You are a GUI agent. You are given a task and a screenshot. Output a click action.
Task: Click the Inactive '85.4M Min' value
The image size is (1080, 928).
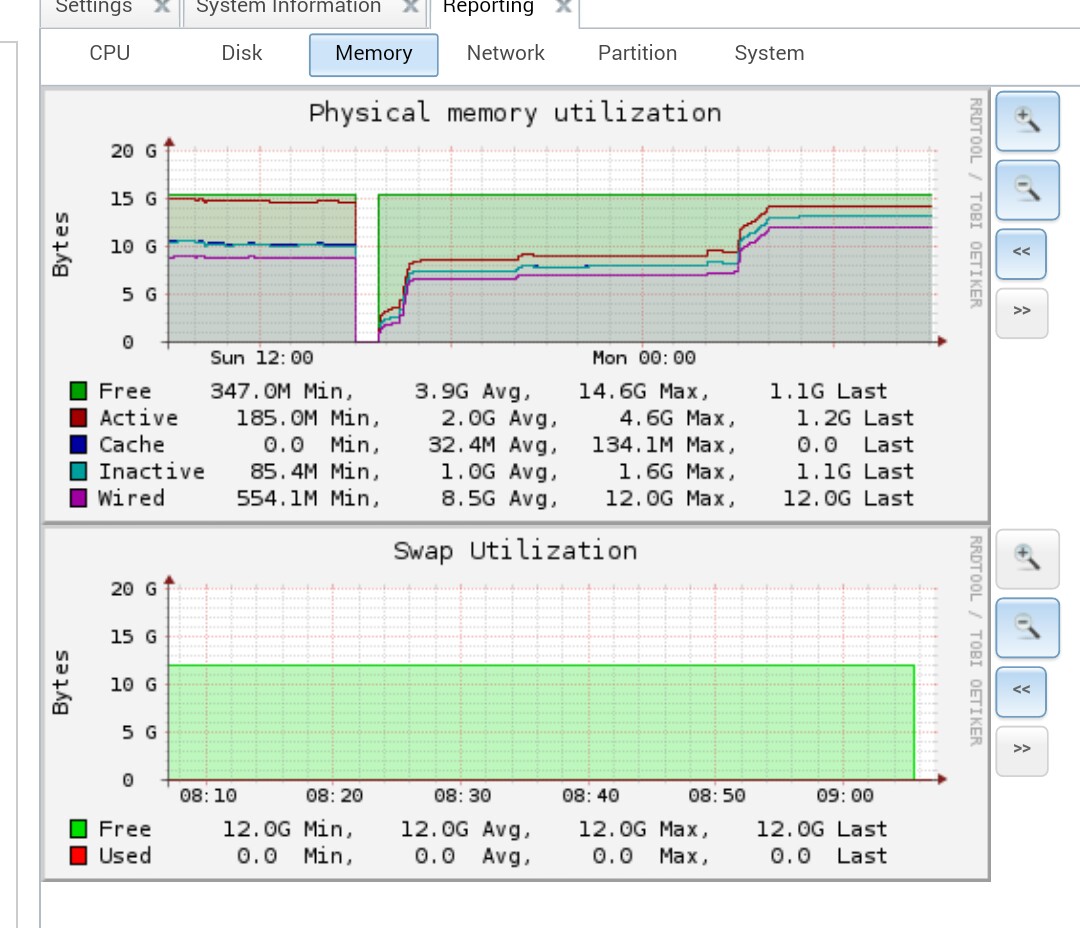[x=315, y=471]
